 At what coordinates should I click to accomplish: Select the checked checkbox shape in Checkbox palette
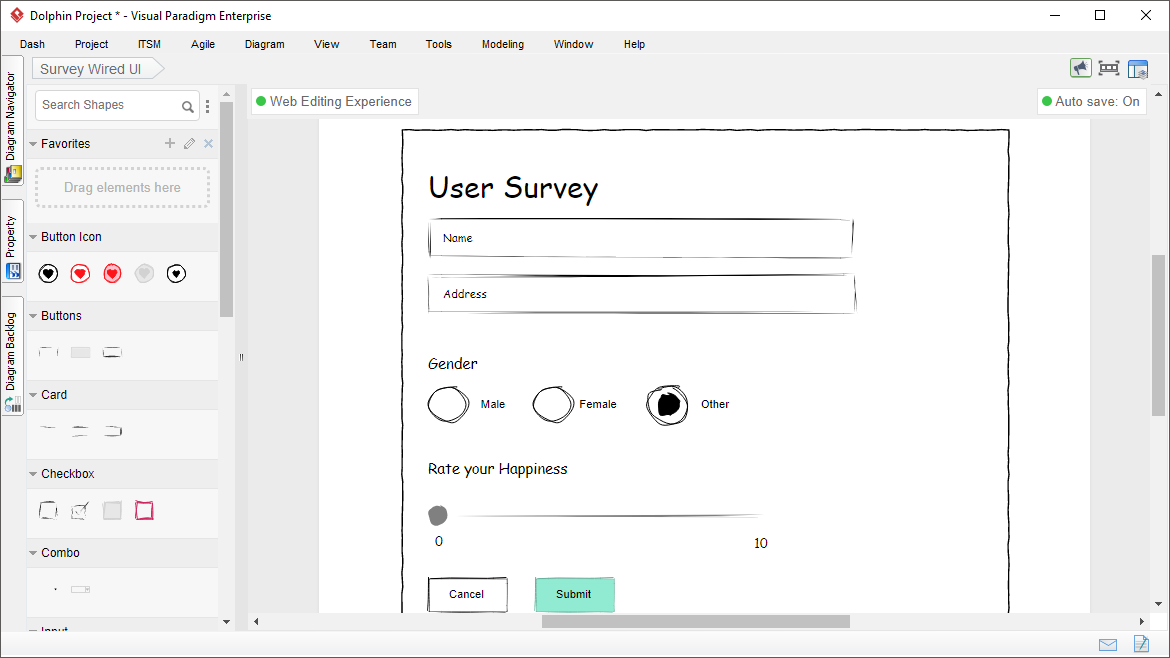80,510
